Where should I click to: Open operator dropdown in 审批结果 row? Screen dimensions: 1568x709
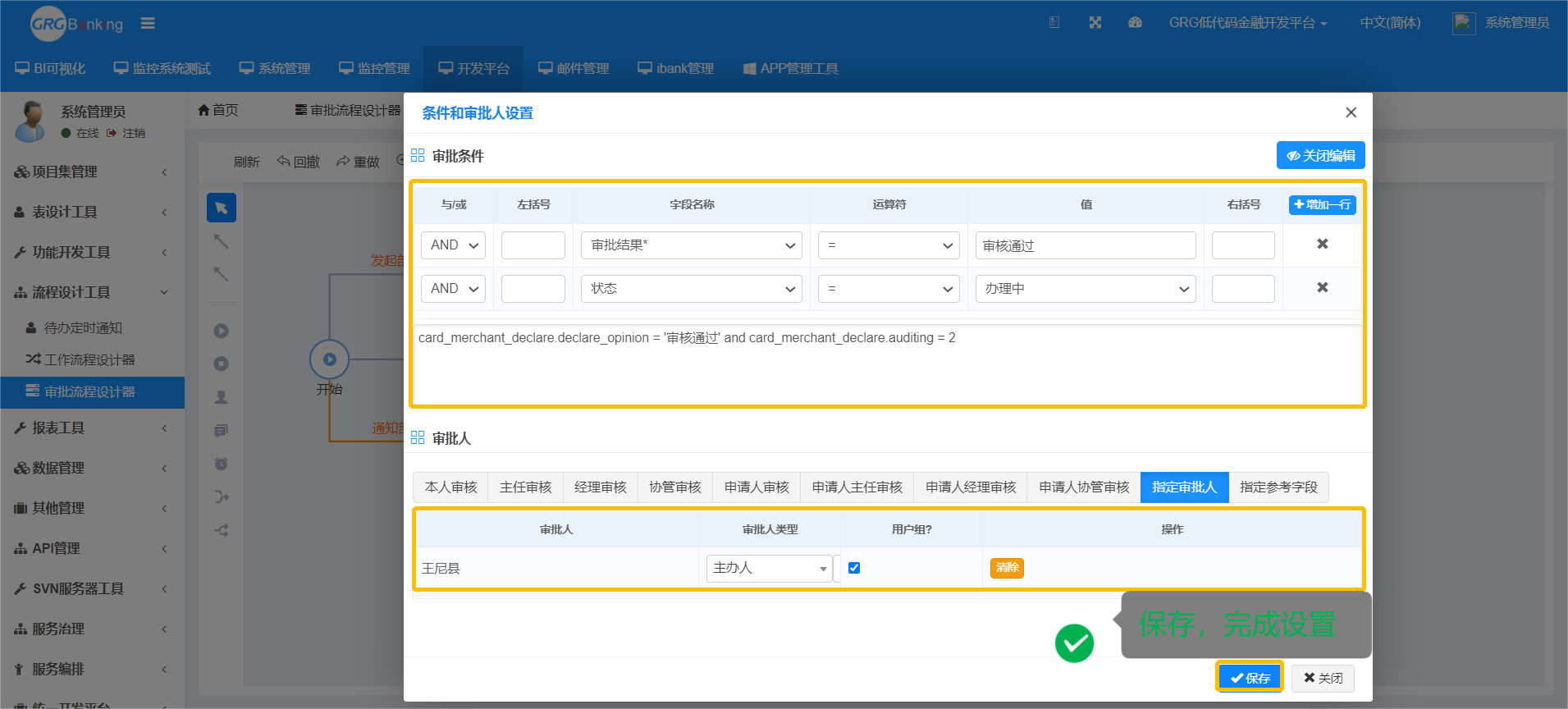click(889, 245)
